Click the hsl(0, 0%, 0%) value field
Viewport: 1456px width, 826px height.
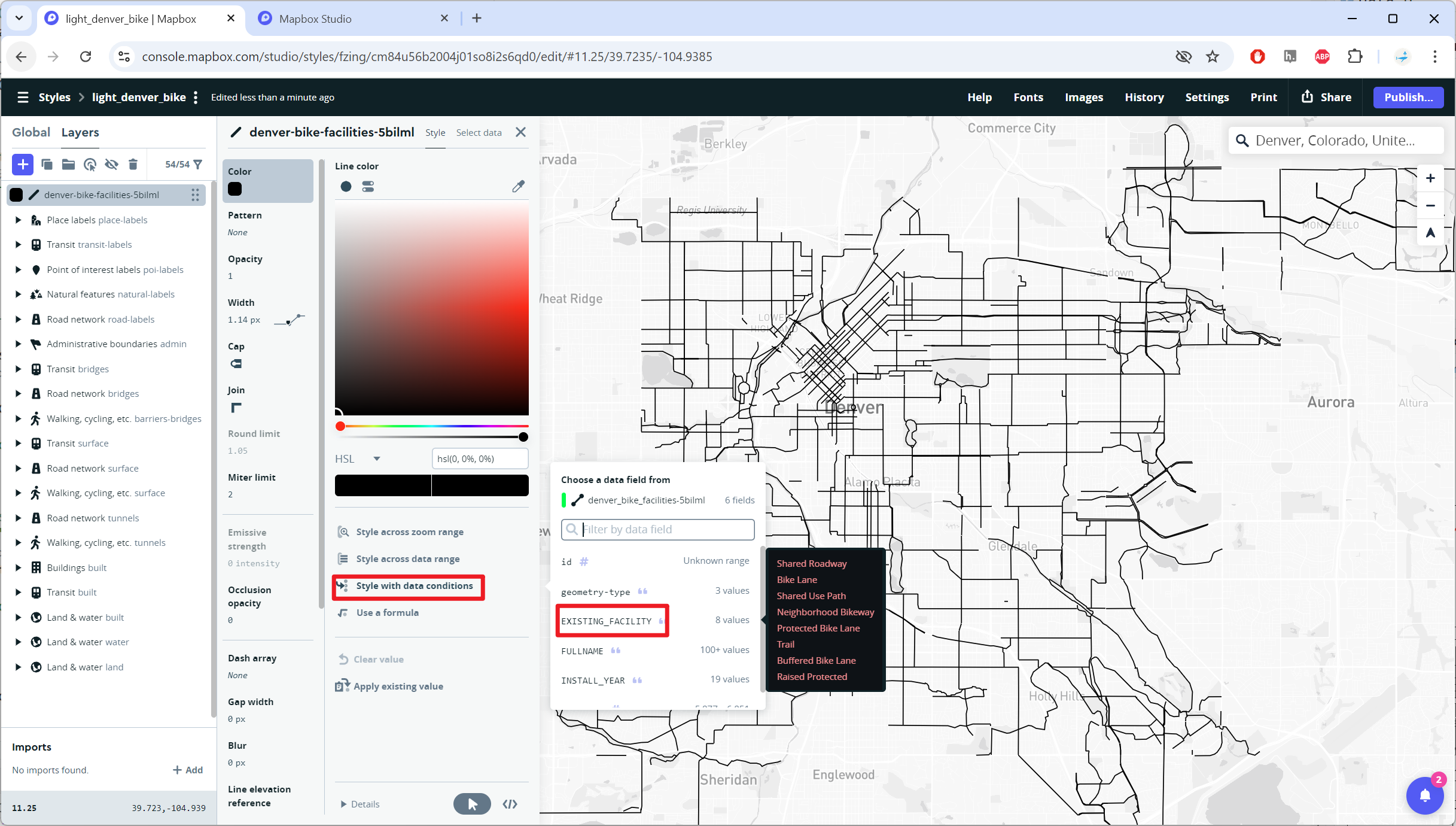(480, 458)
